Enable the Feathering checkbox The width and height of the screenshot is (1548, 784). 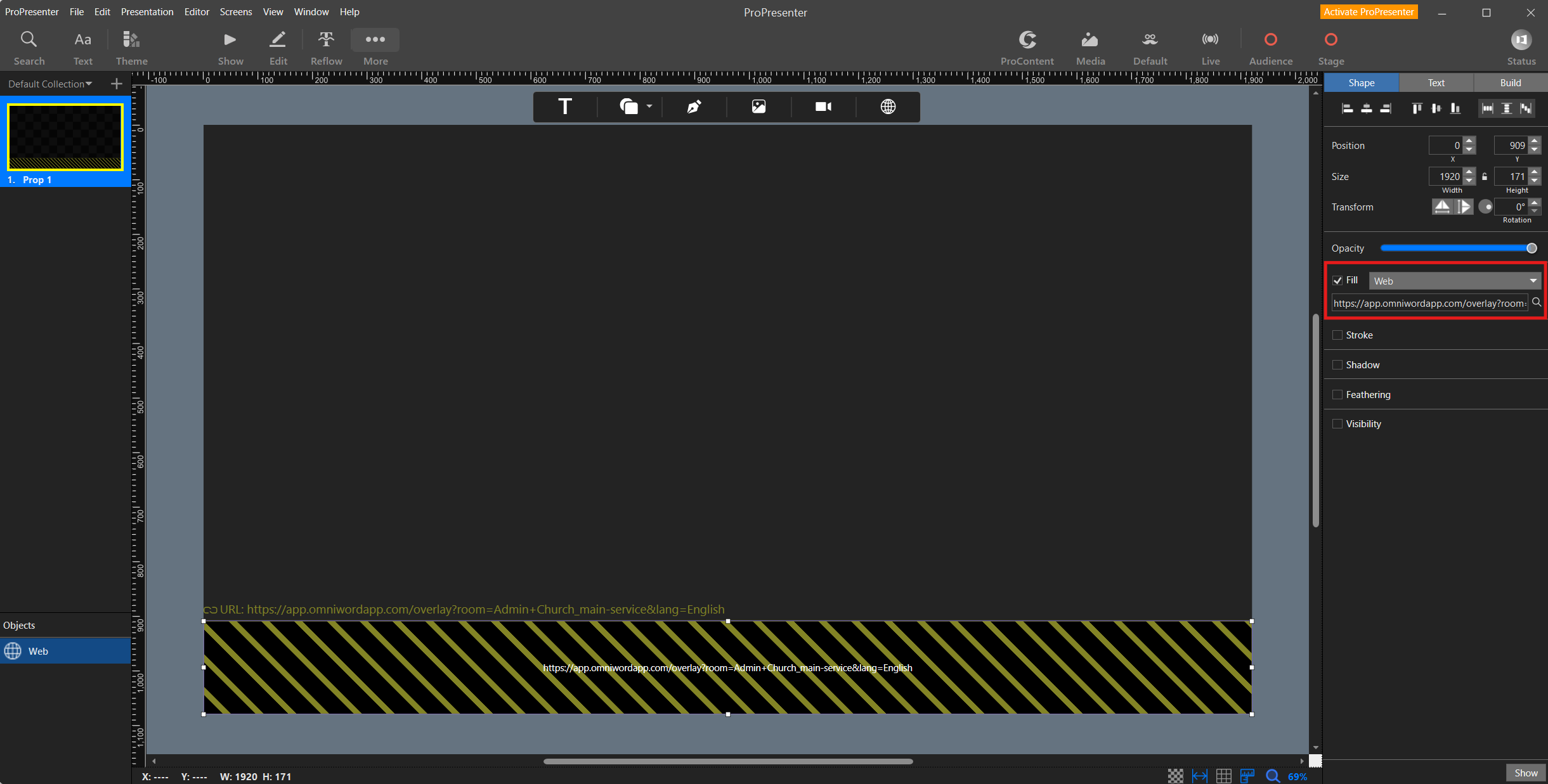pos(1337,394)
